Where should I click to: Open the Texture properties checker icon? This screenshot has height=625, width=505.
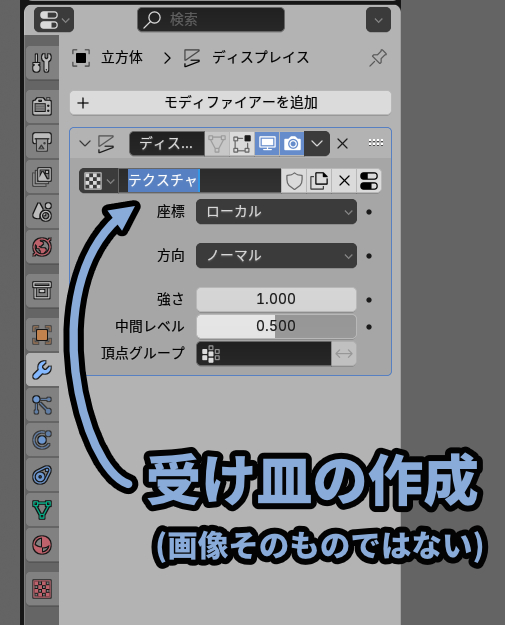click(x=42, y=589)
